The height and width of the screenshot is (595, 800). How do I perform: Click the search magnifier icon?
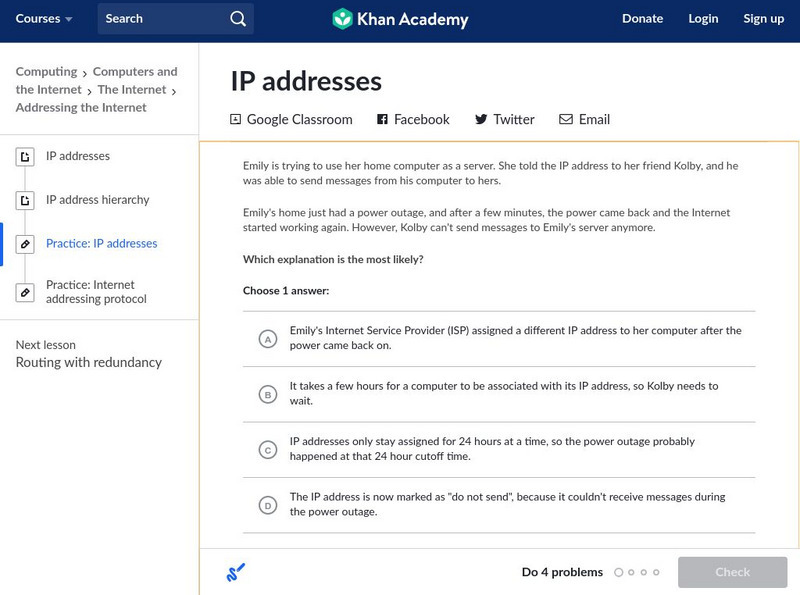237,19
